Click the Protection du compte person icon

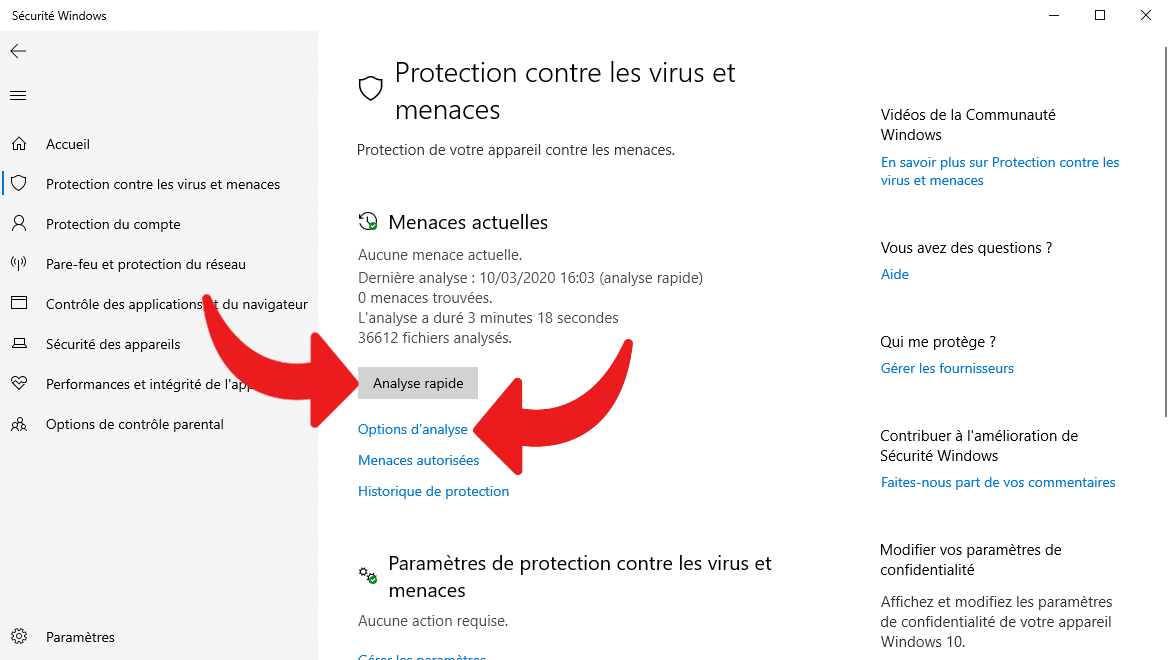click(x=19, y=223)
